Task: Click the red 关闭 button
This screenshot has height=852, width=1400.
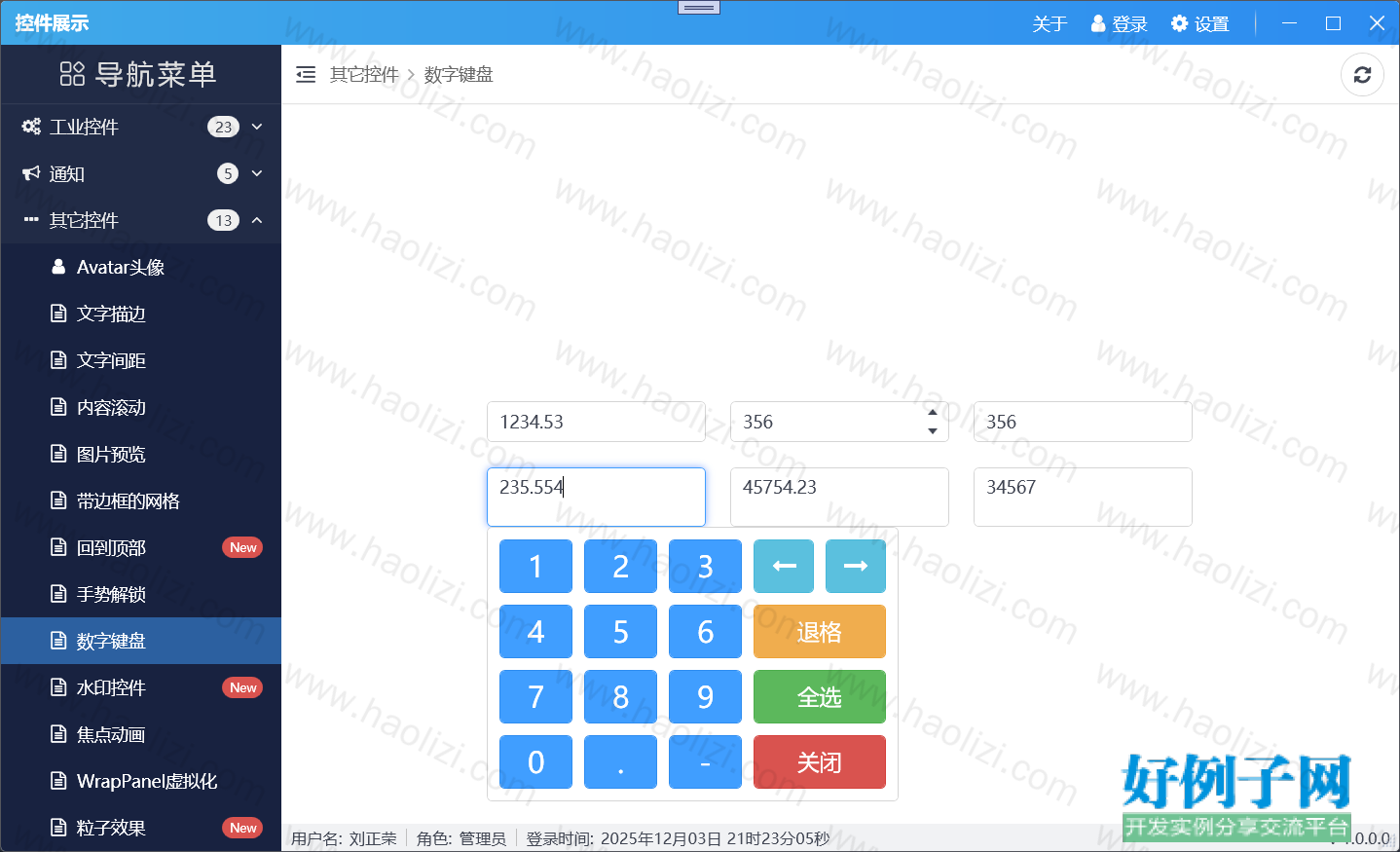Action: [x=820, y=761]
